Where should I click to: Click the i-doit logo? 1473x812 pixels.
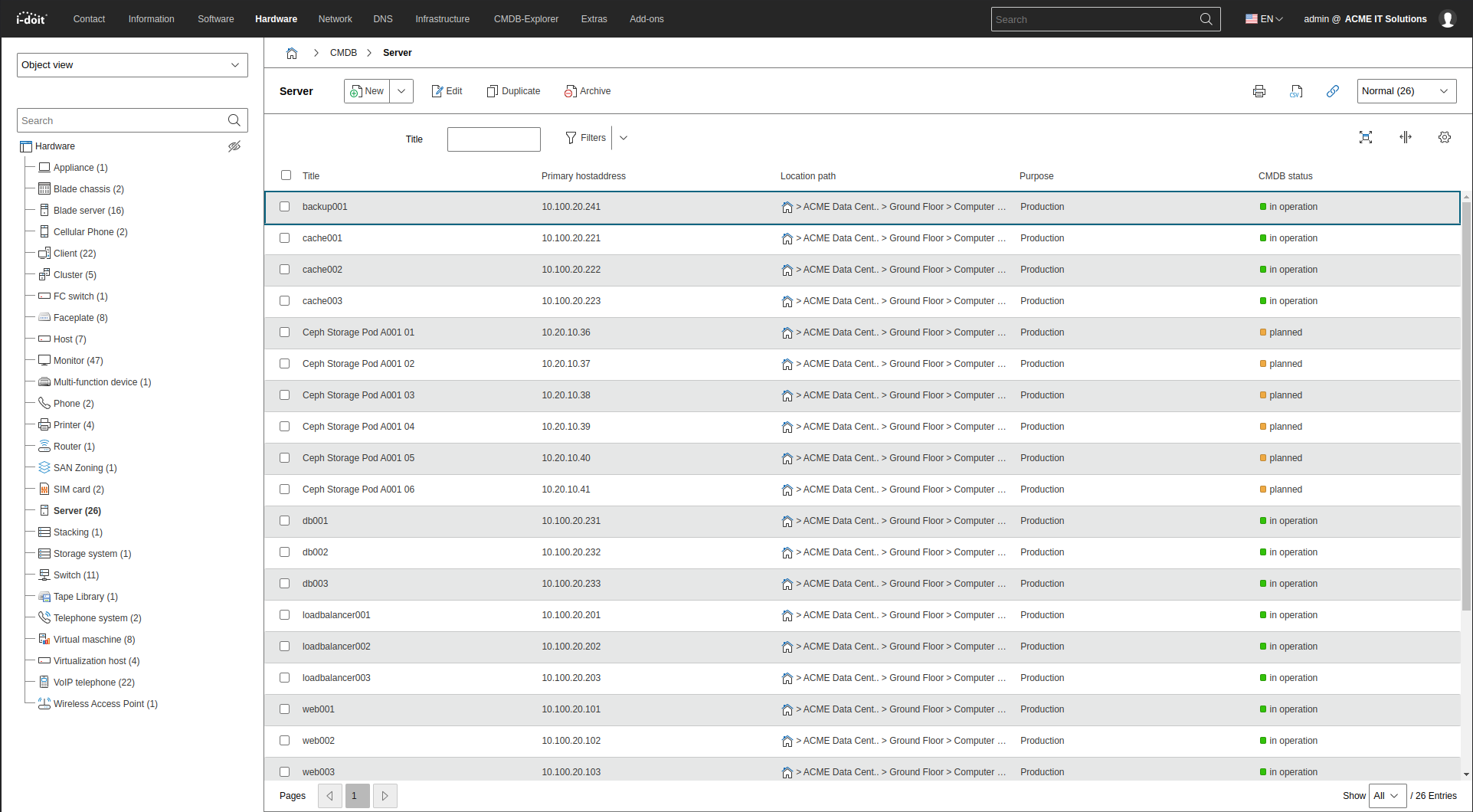click(31, 18)
